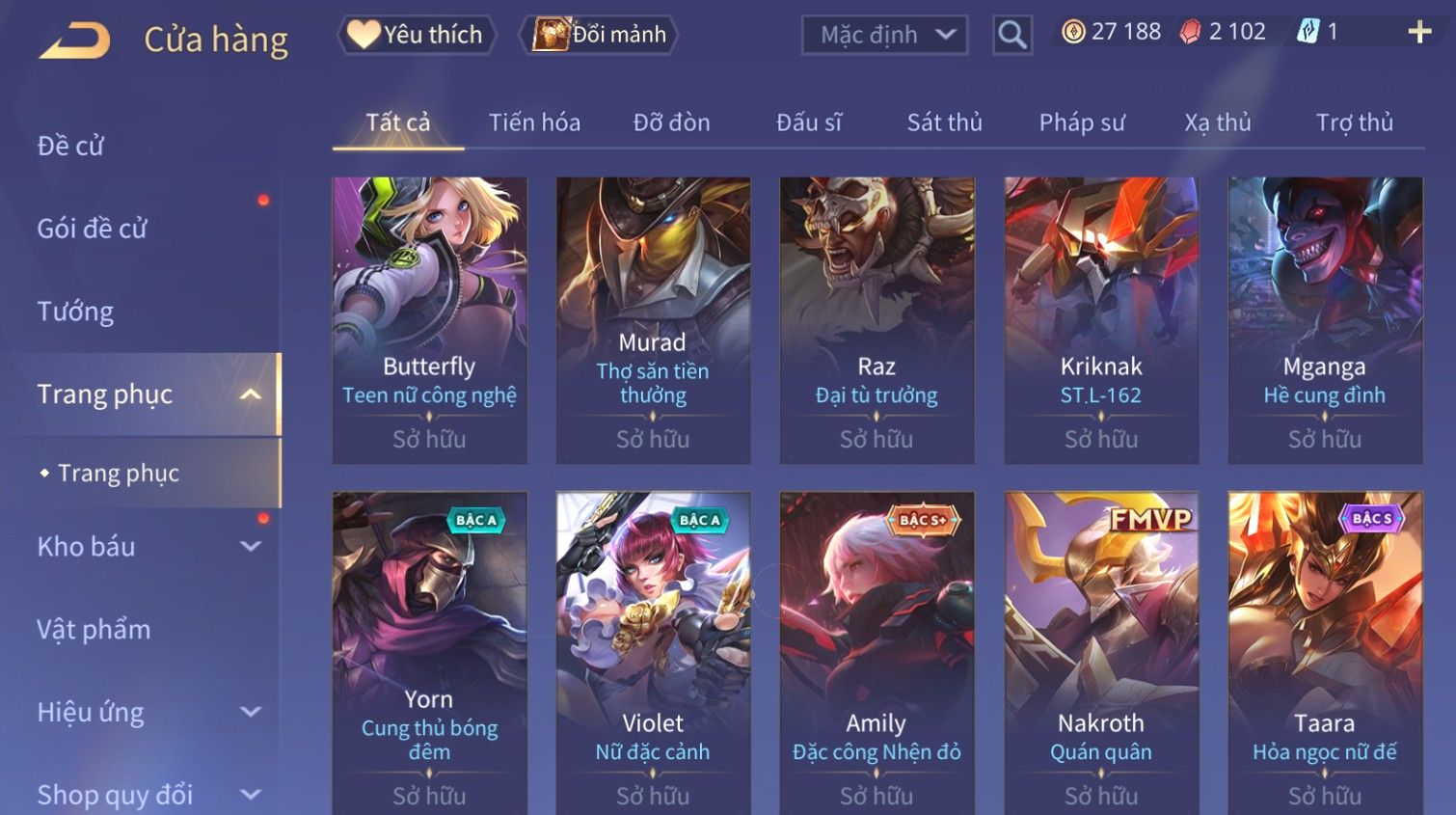Switch to the Pháp sư tab
This screenshot has width=1456, height=815.
point(1081,122)
